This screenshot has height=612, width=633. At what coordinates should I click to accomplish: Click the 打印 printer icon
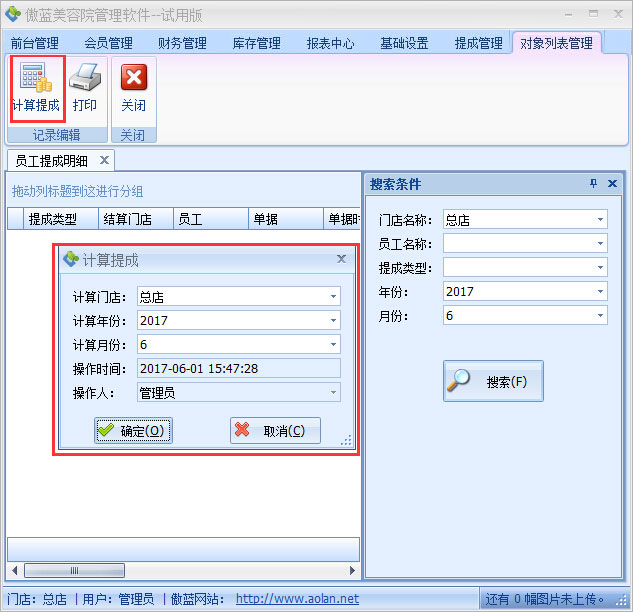(85, 78)
